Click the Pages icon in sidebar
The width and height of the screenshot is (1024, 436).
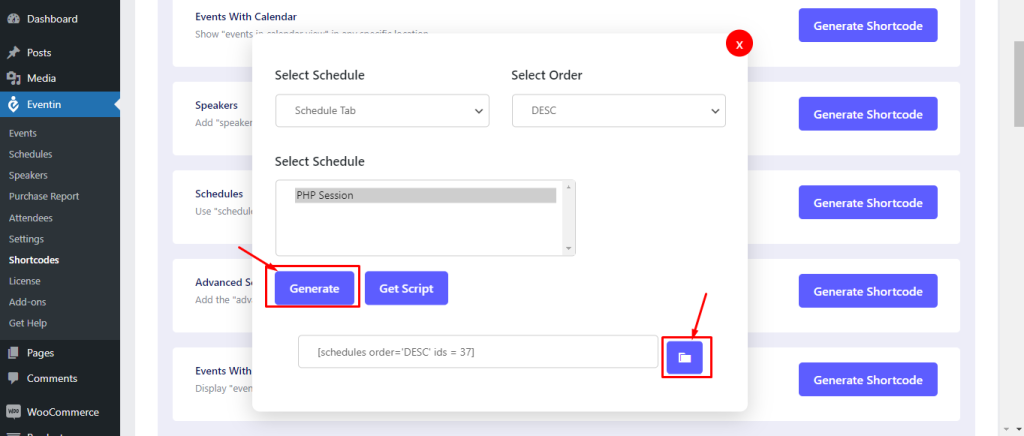[x=13, y=353]
